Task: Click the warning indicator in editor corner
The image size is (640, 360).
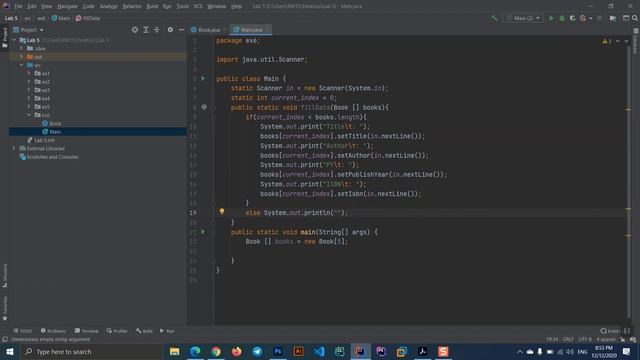Action: point(607,41)
